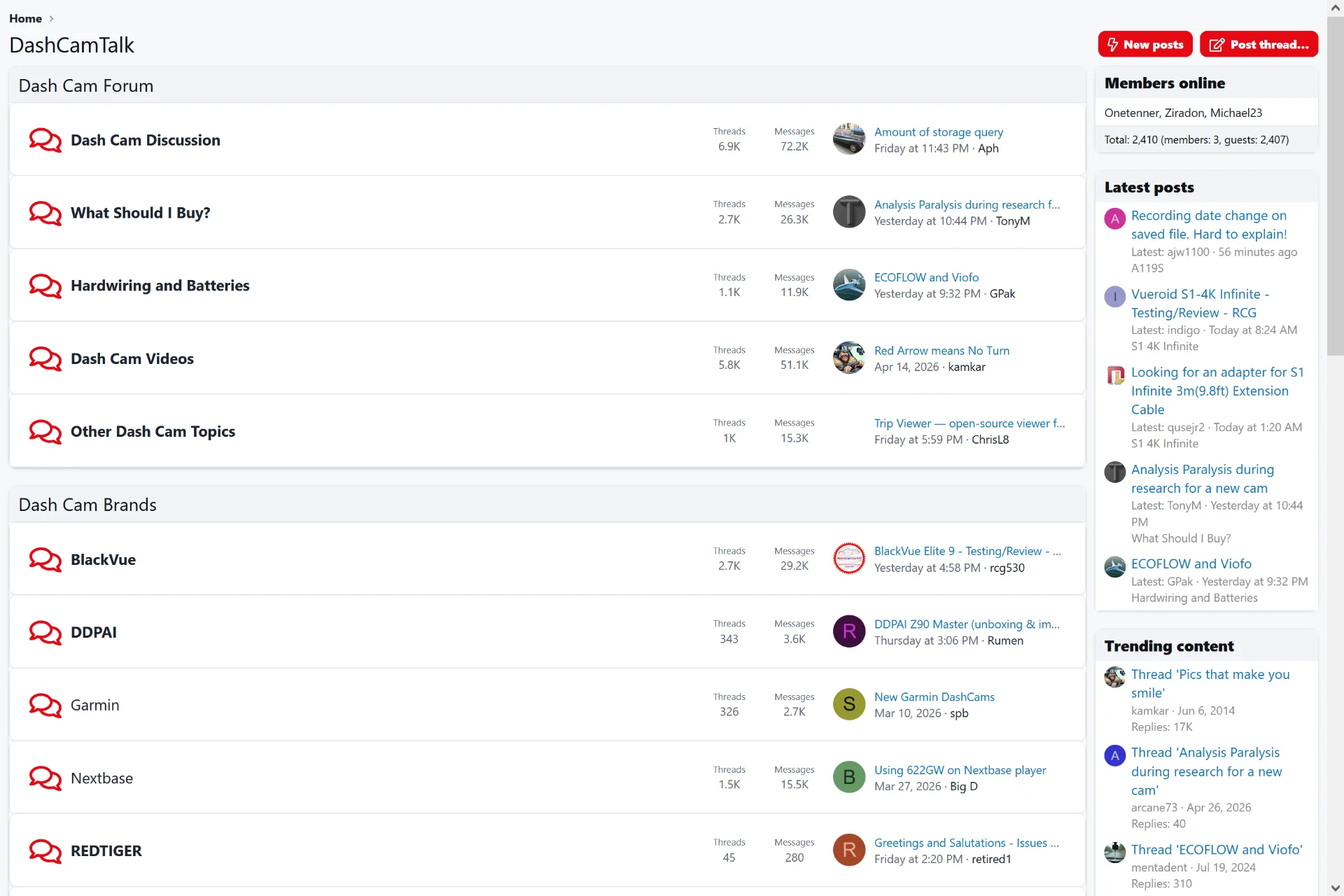The height and width of the screenshot is (896, 1344).
Task: Open the DDPAI forum
Action: click(94, 632)
